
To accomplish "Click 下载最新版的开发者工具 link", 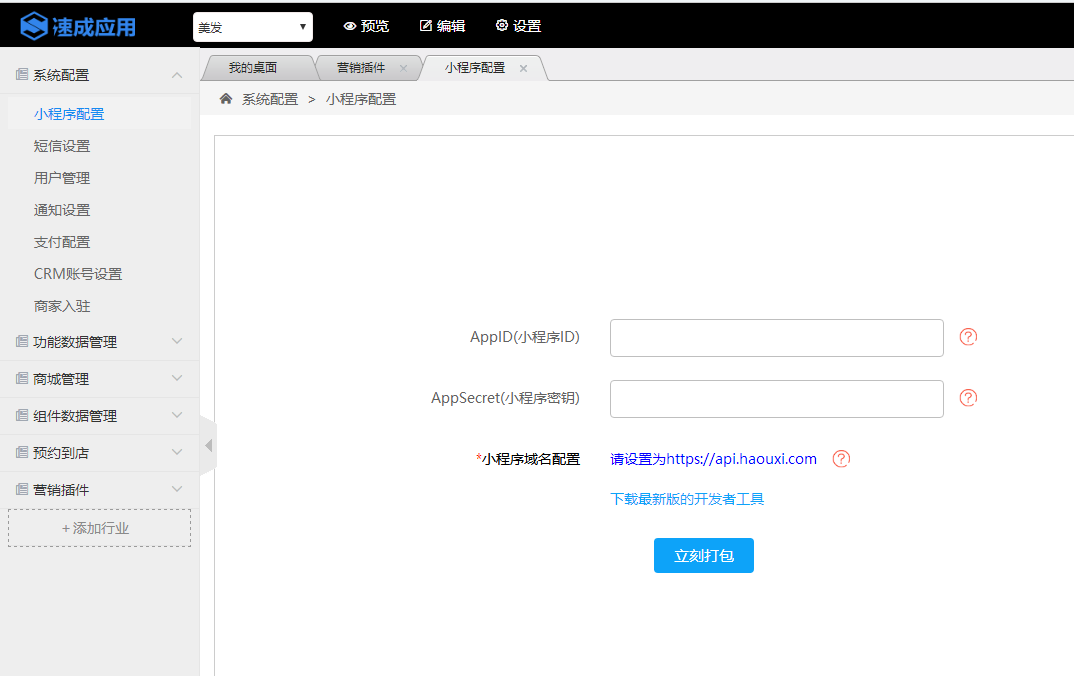I will coord(687,499).
